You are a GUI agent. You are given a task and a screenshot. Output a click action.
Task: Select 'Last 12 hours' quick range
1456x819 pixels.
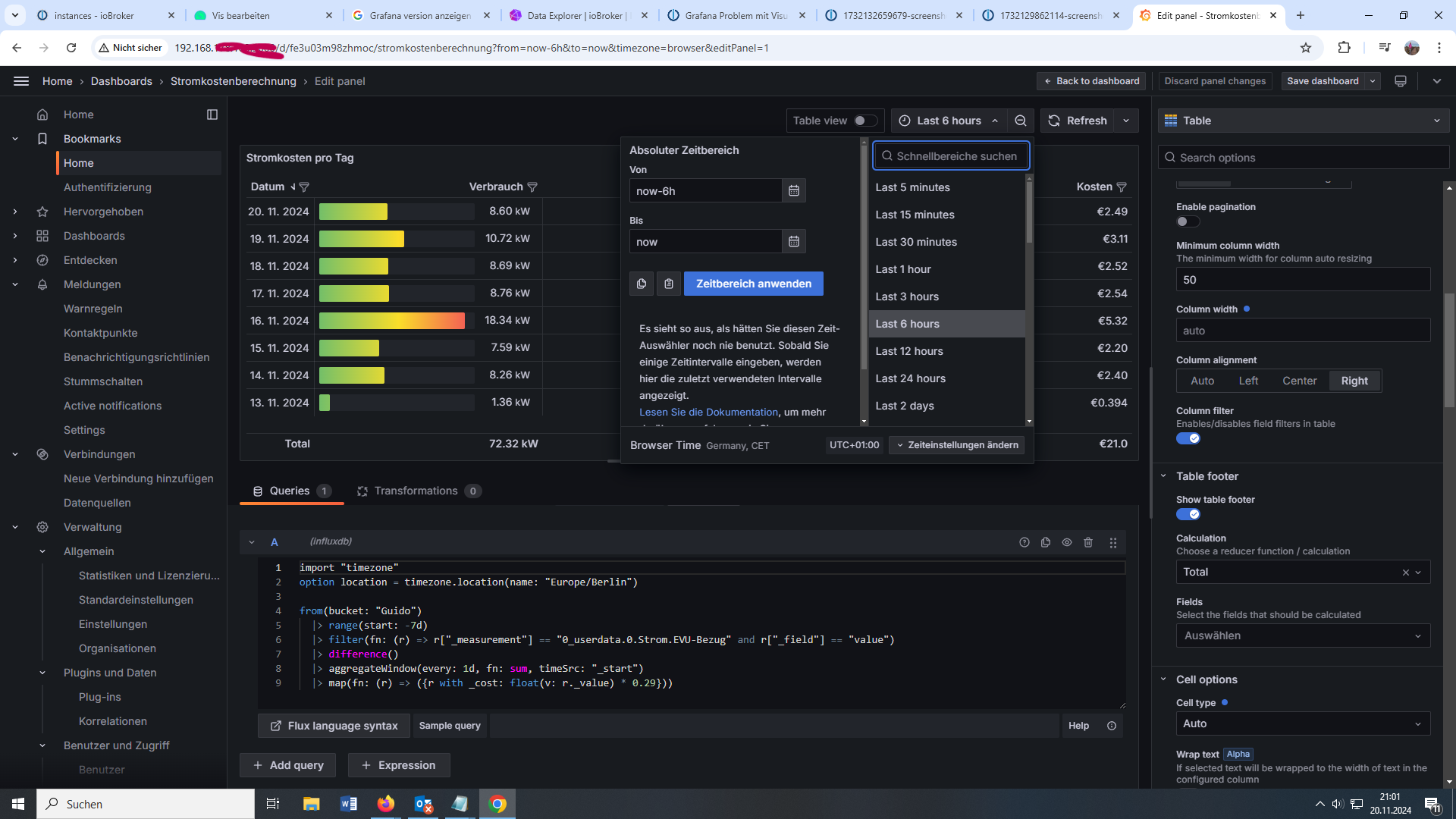coord(909,351)
